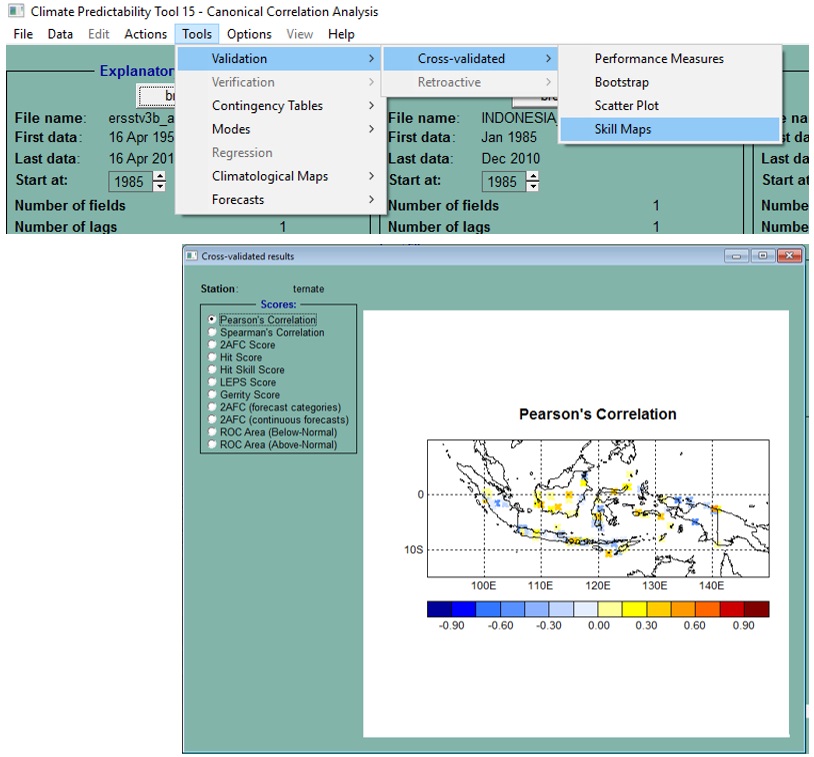814x757 pixels.
Task: Open the Options menu
Action: [249, 34]
